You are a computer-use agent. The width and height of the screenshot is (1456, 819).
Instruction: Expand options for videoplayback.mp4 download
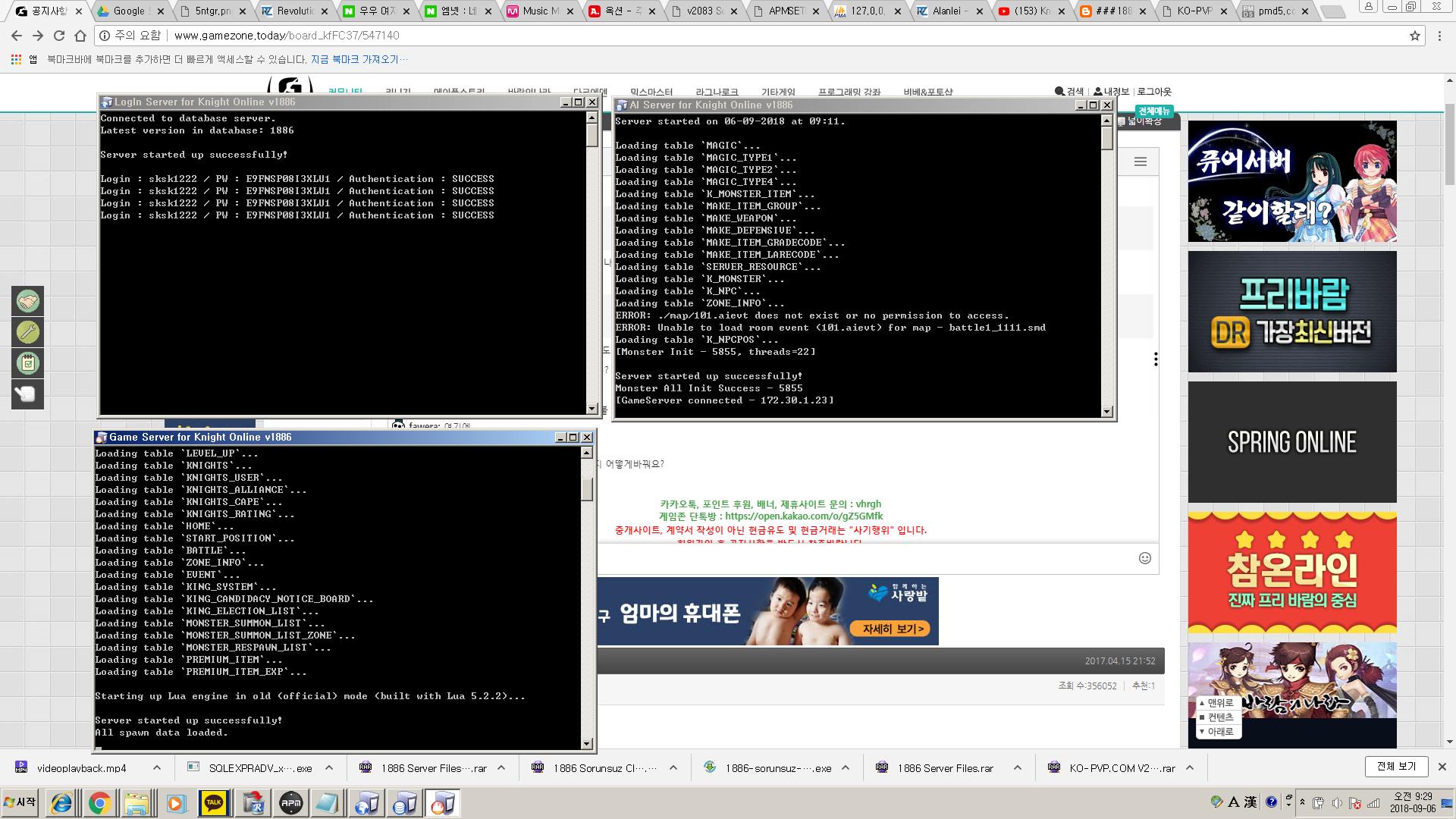[157, 767]
